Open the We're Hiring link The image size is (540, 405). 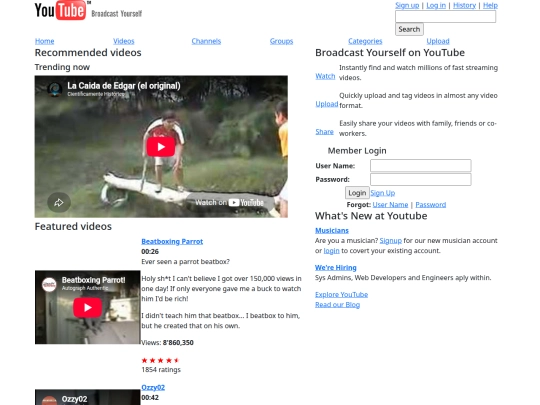coord(336,268)
